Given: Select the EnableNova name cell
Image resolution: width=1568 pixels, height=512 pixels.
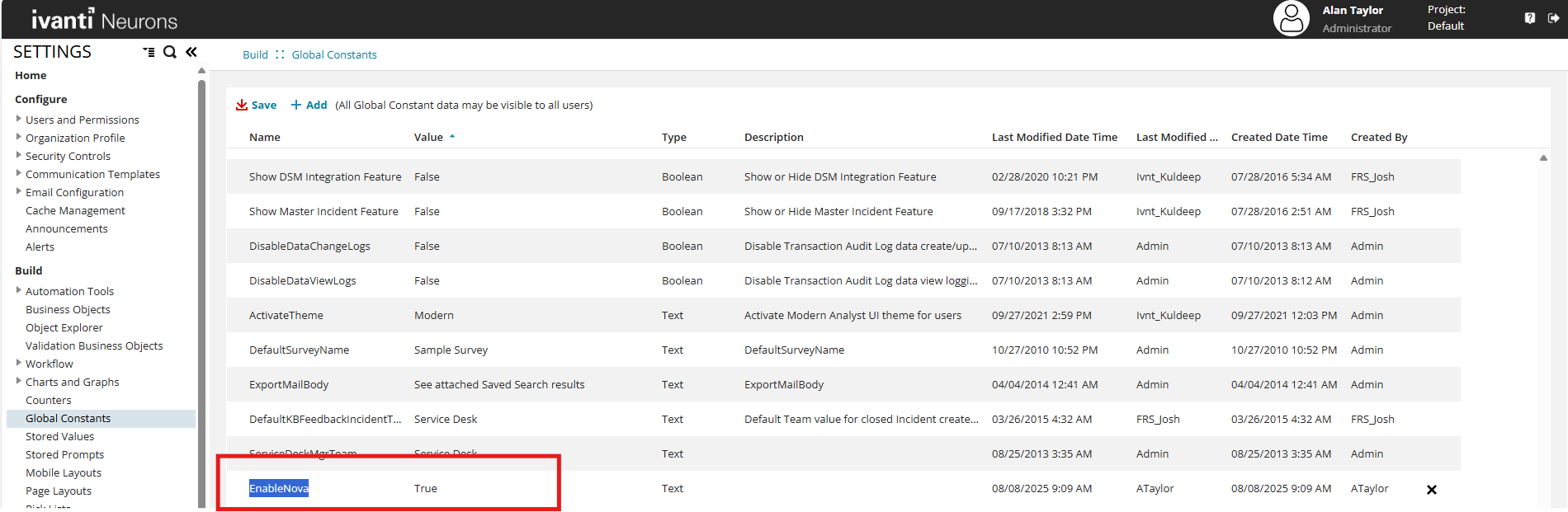Looking at the screenshot, I should coord(279,489).
